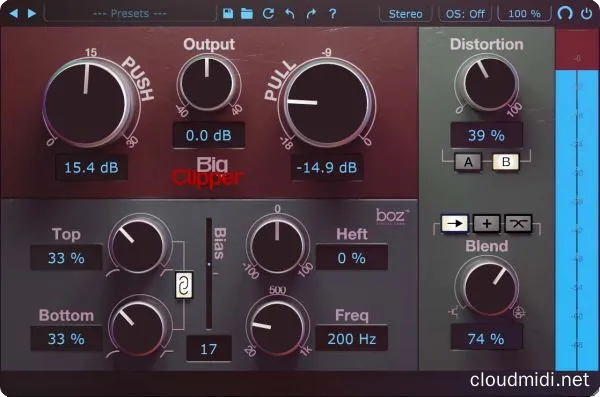Image resolution: width=600 pixels, height=397 pixels.
Task: Select the plus parallel blend mode
Action: pyautogui.click(x=486, y=224)
